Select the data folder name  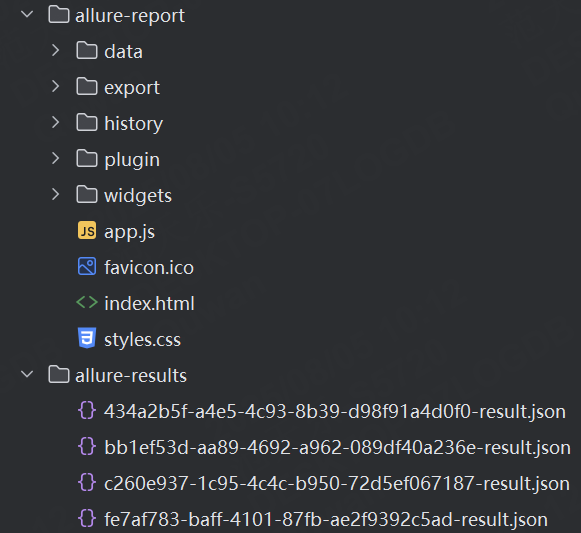click(123, 52)
